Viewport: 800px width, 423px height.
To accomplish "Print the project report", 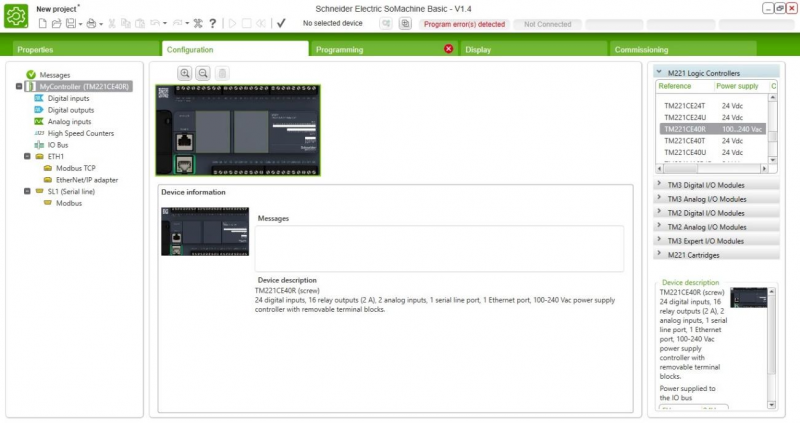I will 91,23.
